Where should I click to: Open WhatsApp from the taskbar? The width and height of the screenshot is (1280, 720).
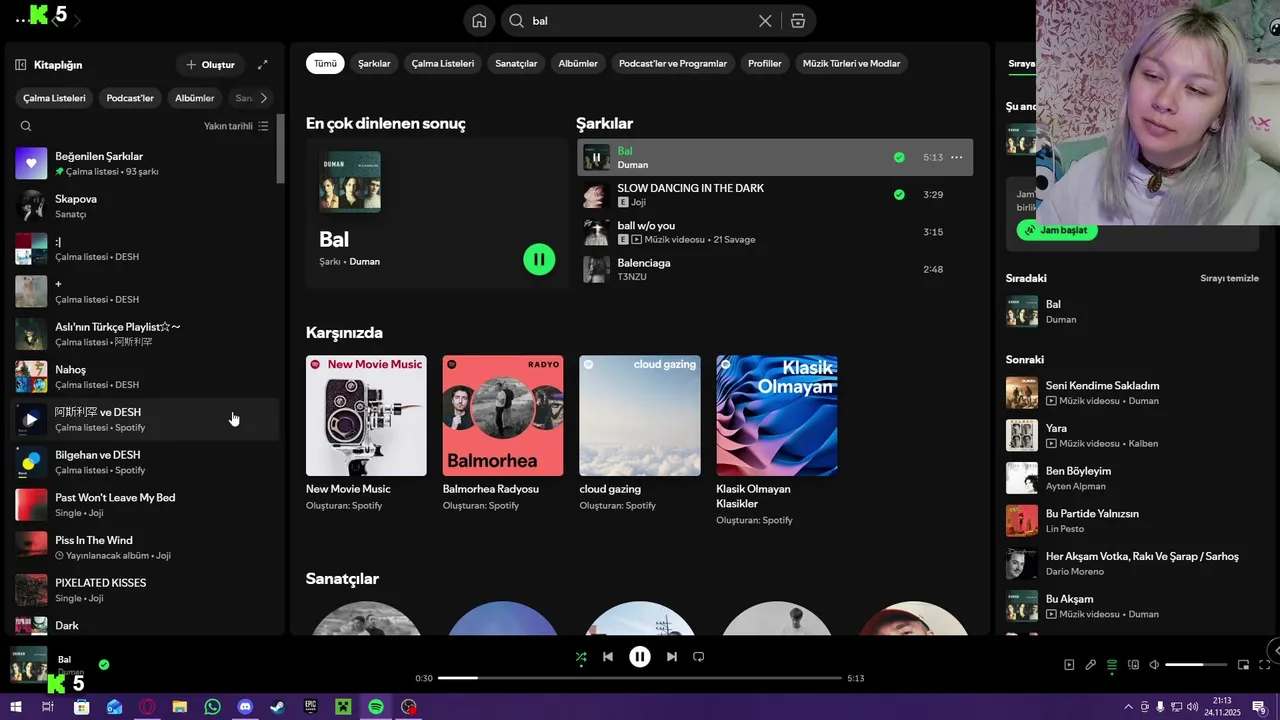pyautogui.click(x=212, y=707)
